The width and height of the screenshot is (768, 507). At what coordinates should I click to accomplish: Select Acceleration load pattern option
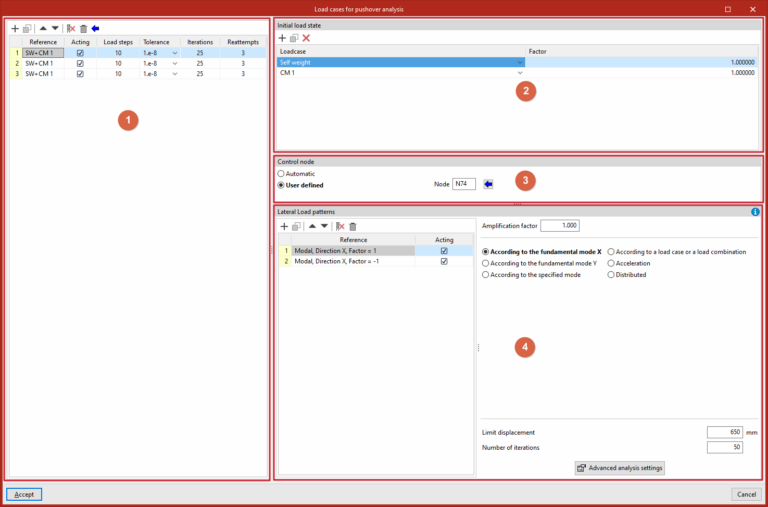629,263
